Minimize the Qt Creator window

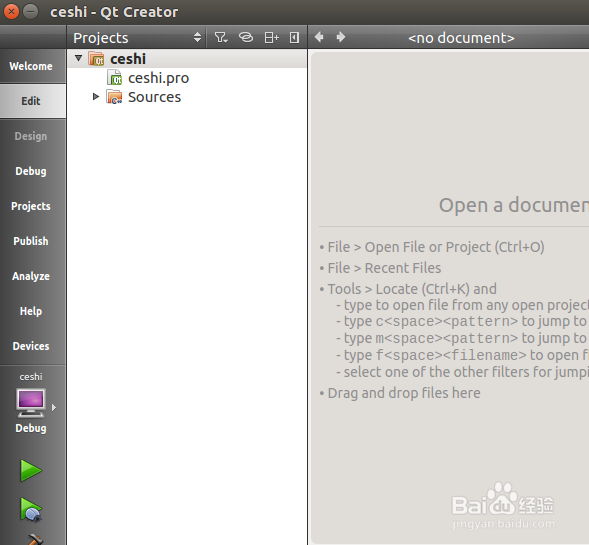pos(30,12)
